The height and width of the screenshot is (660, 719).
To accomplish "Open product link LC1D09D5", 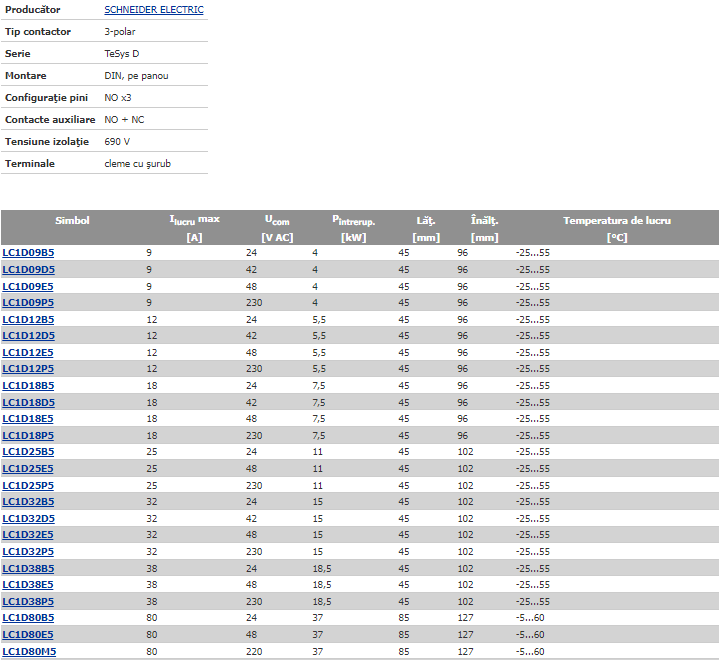I will (28, 270).
